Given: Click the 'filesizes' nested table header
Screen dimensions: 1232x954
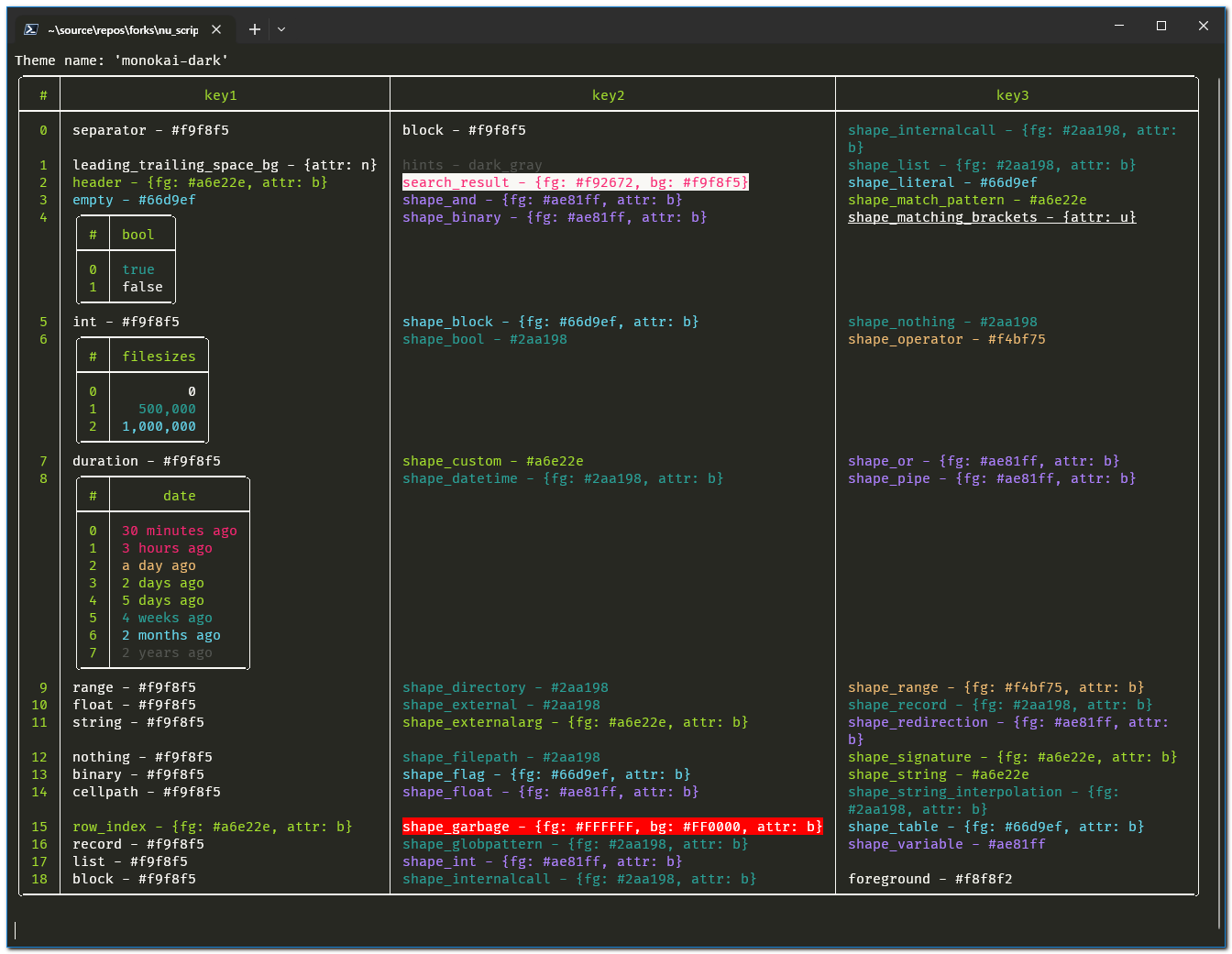Looking at the screenshot, I should (x=159, y=356).
